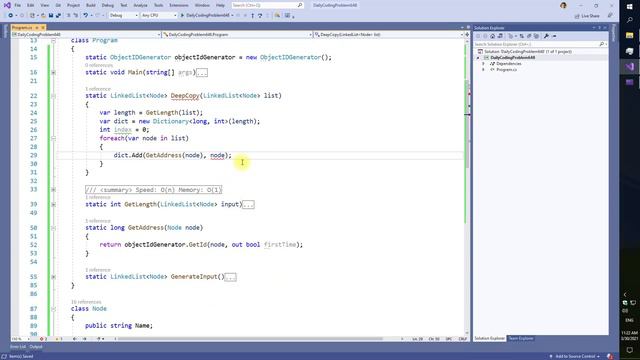
Task: Collapse the foreach block outline
Action: tap(53, 138)
